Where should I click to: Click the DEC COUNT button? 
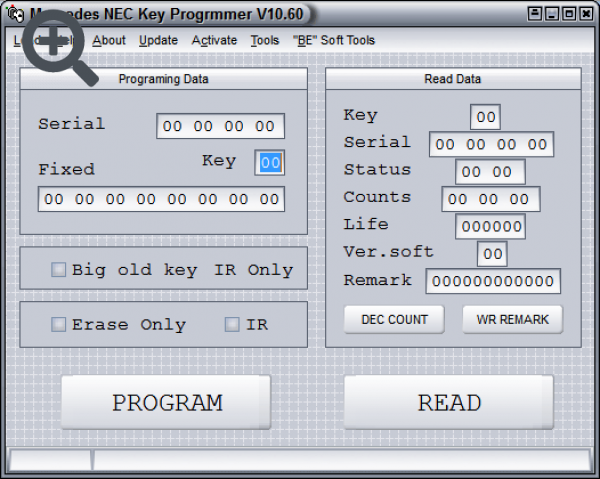(394, 319)
